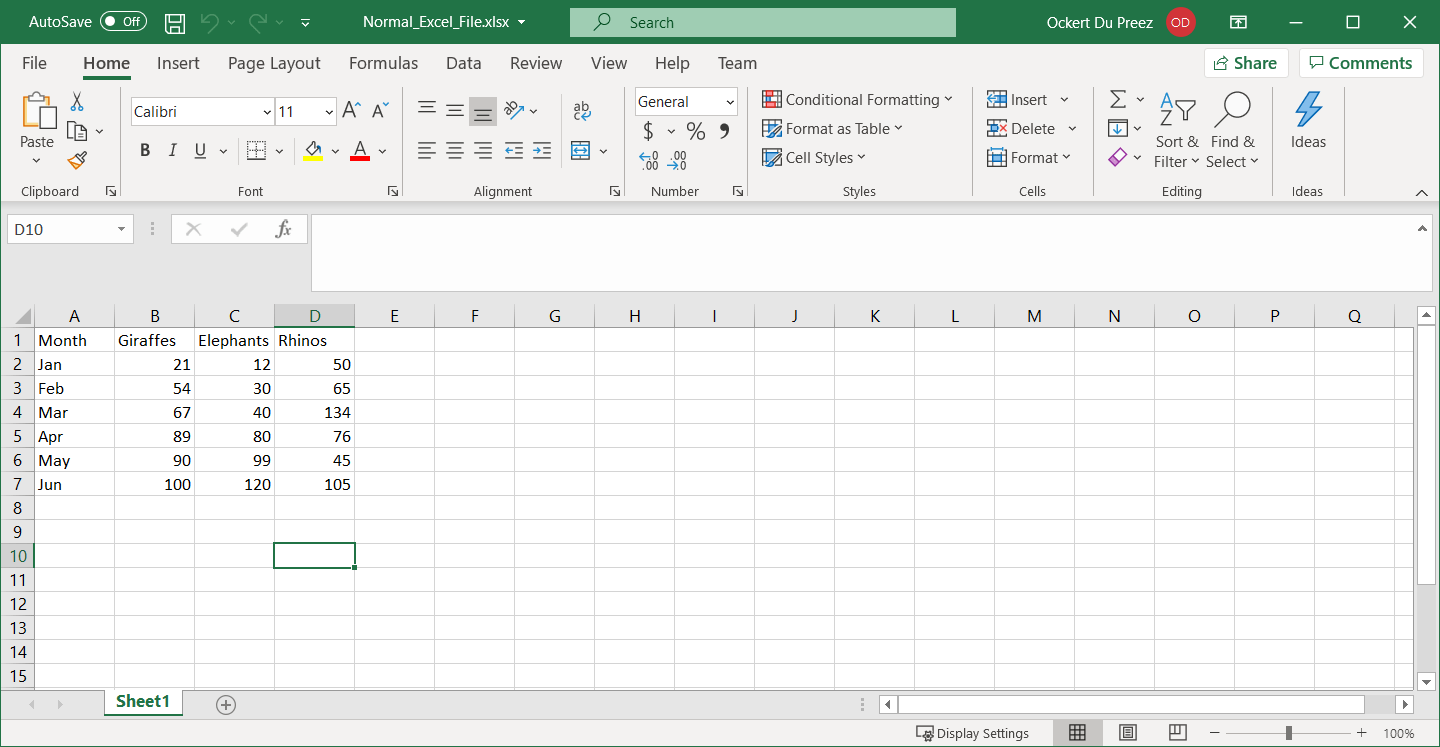Open the Data ribbon tab
This screenshot has width=1440, height=747.
tap(463, 63)
